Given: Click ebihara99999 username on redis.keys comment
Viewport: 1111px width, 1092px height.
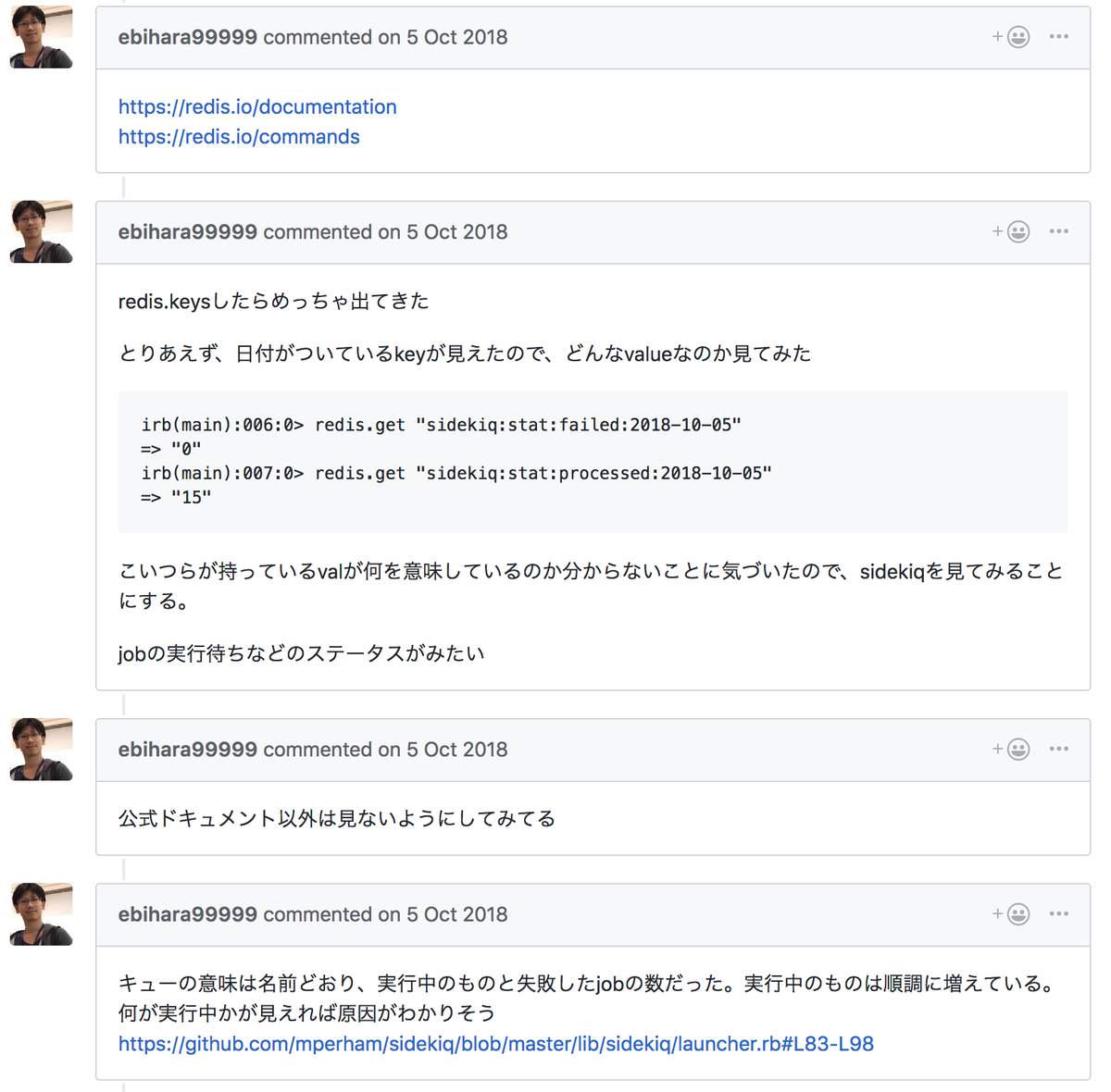Looking at the screenshot, I should pos(187,231).
